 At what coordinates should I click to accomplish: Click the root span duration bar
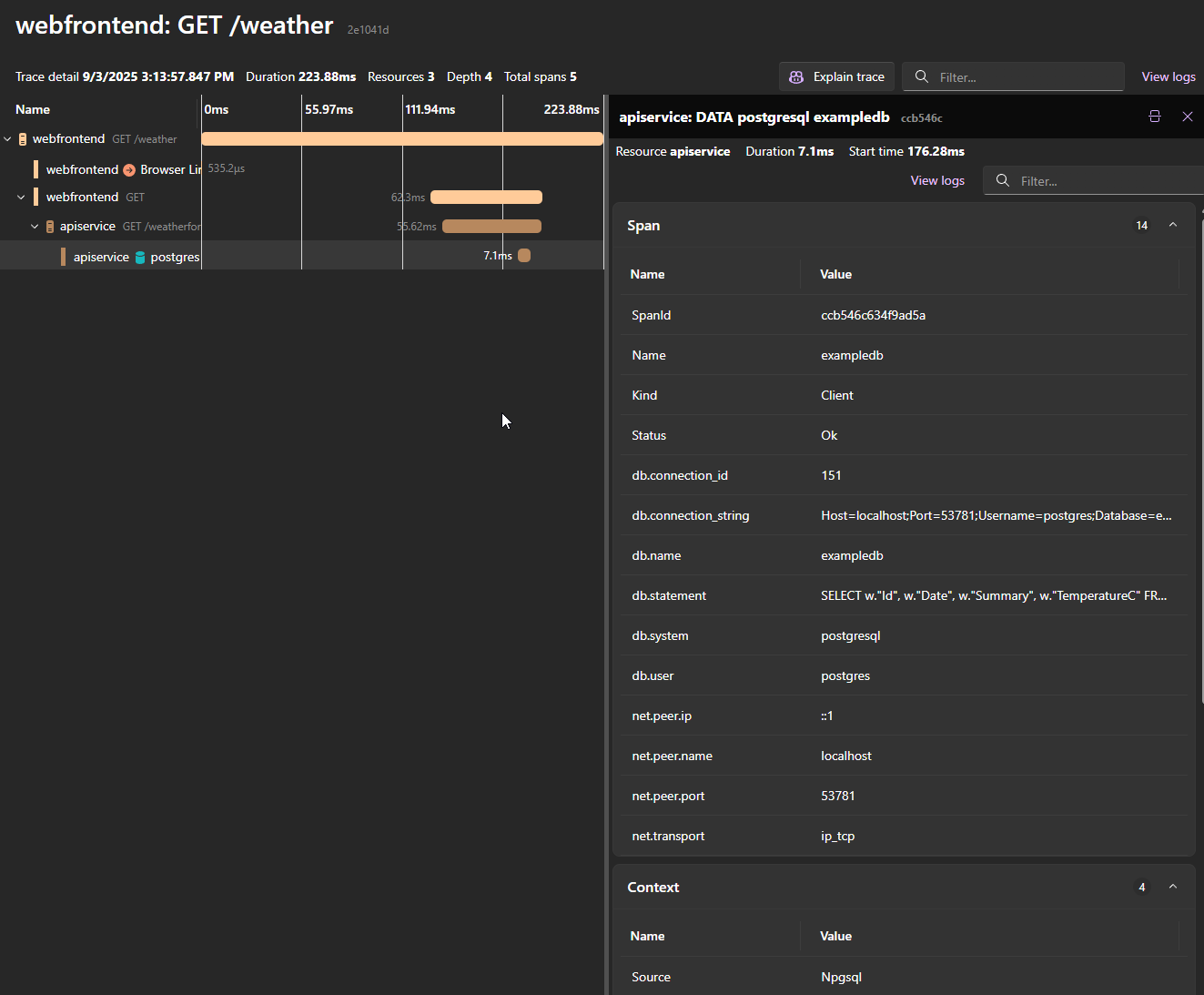tap(402, 138)
